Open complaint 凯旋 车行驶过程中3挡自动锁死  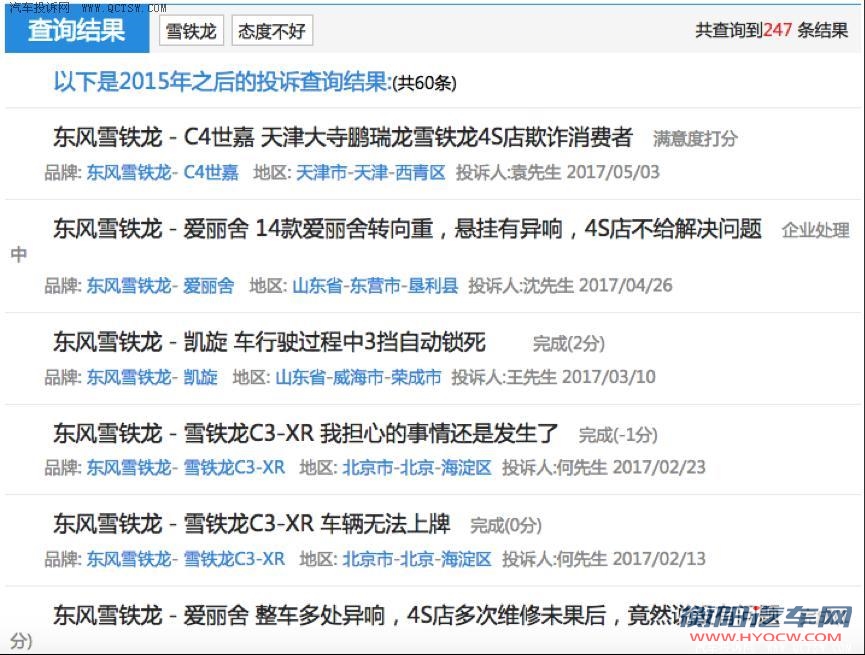click(269, 342)
